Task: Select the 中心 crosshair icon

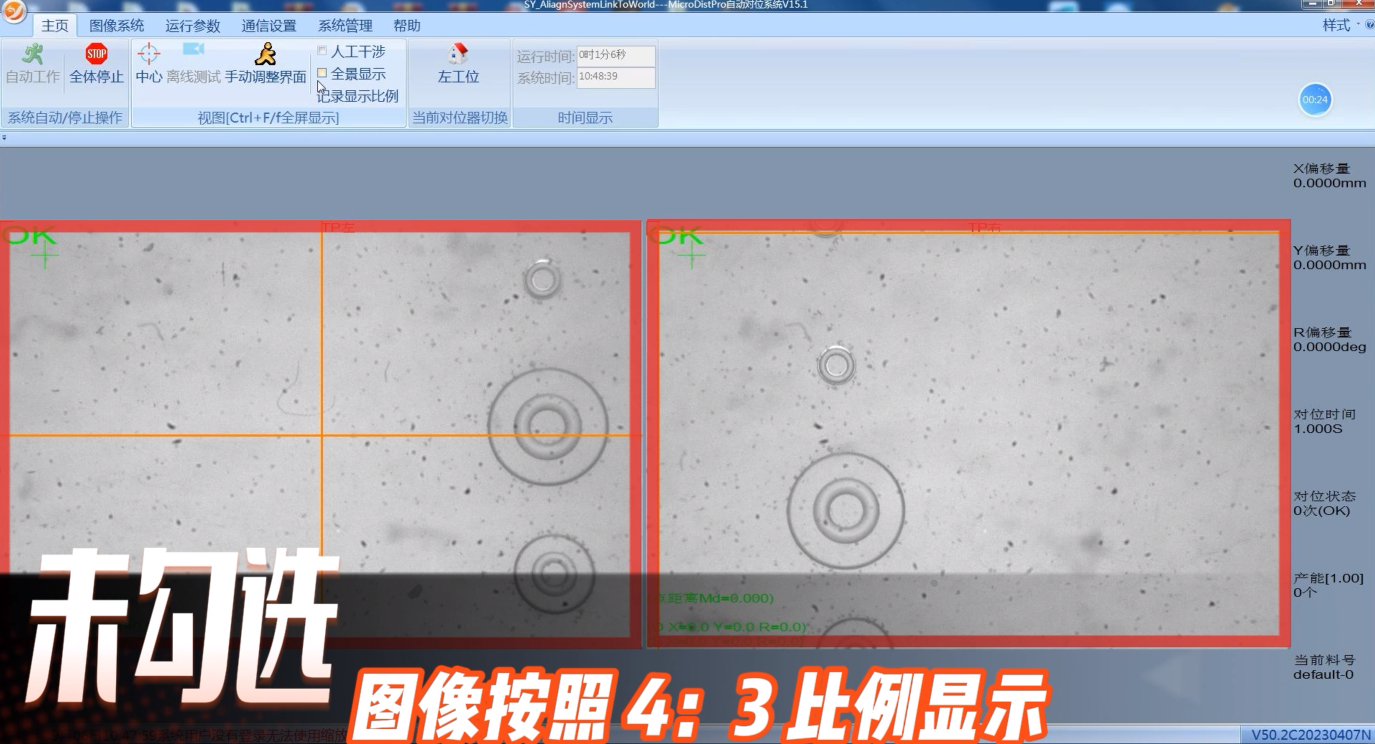Action: (148, 54)
